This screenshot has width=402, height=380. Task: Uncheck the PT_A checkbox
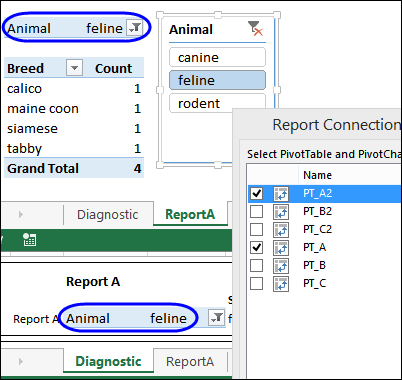(256, 248)
